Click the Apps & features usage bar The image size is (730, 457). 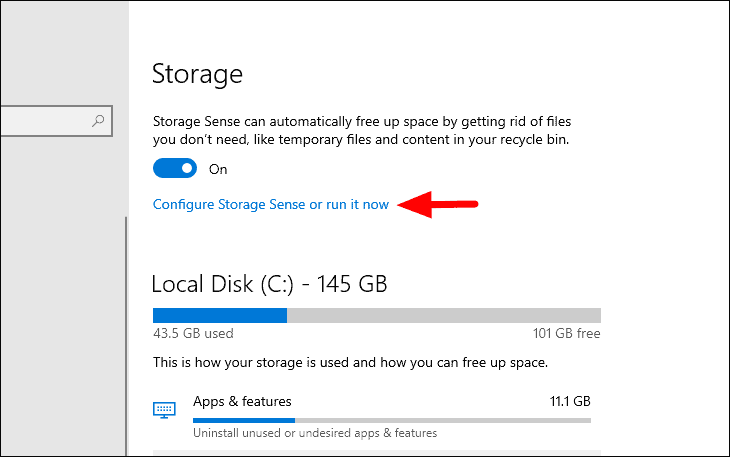pos(391,420)
